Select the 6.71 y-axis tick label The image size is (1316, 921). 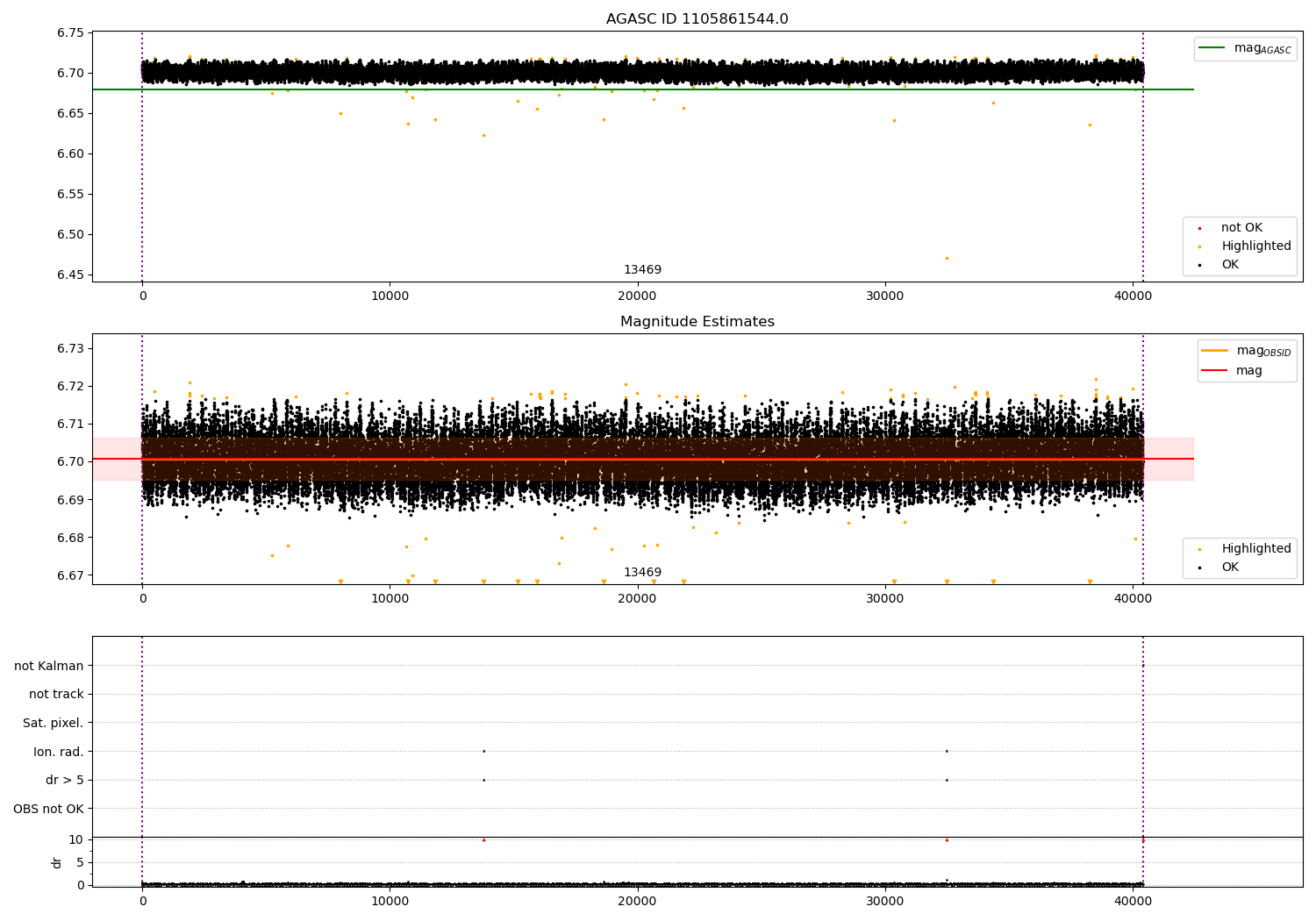click(69, 424)
